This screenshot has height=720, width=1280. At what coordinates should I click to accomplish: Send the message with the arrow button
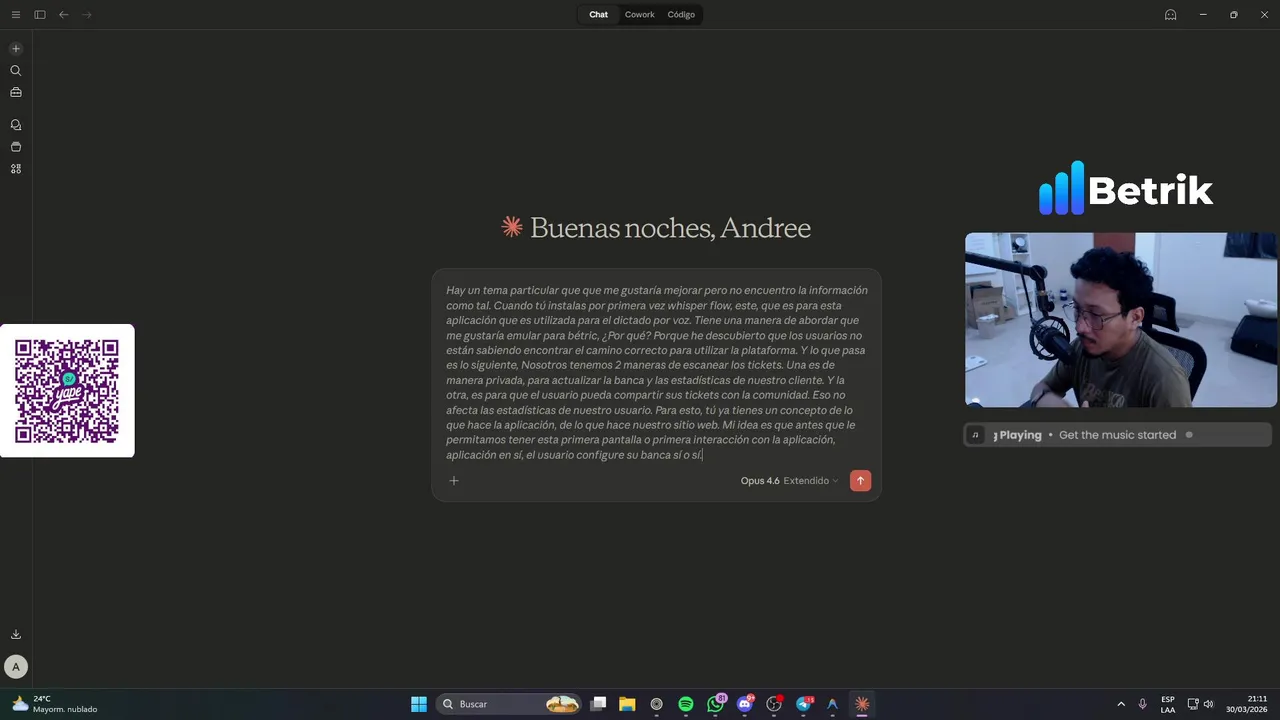860,481
